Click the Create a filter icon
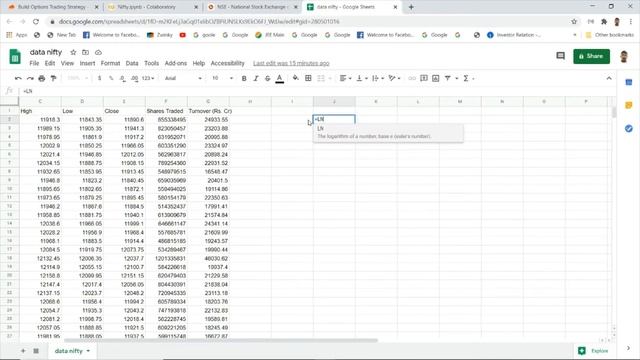 448,78
